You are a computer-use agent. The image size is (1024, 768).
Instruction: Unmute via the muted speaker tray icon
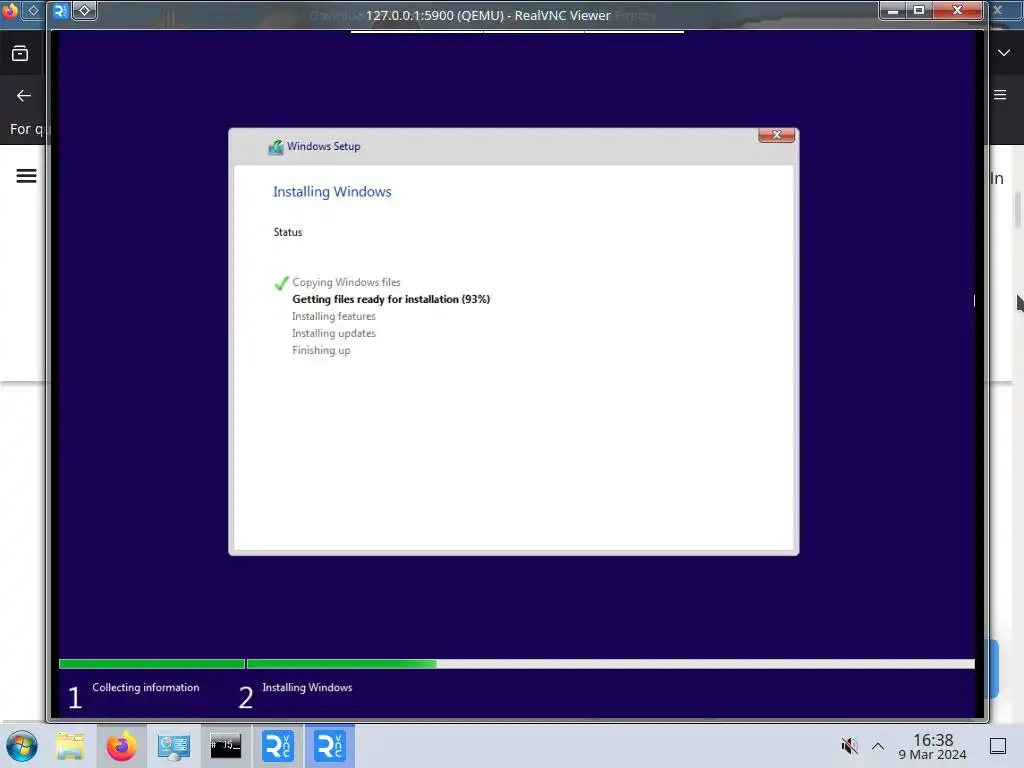point(849,745)
